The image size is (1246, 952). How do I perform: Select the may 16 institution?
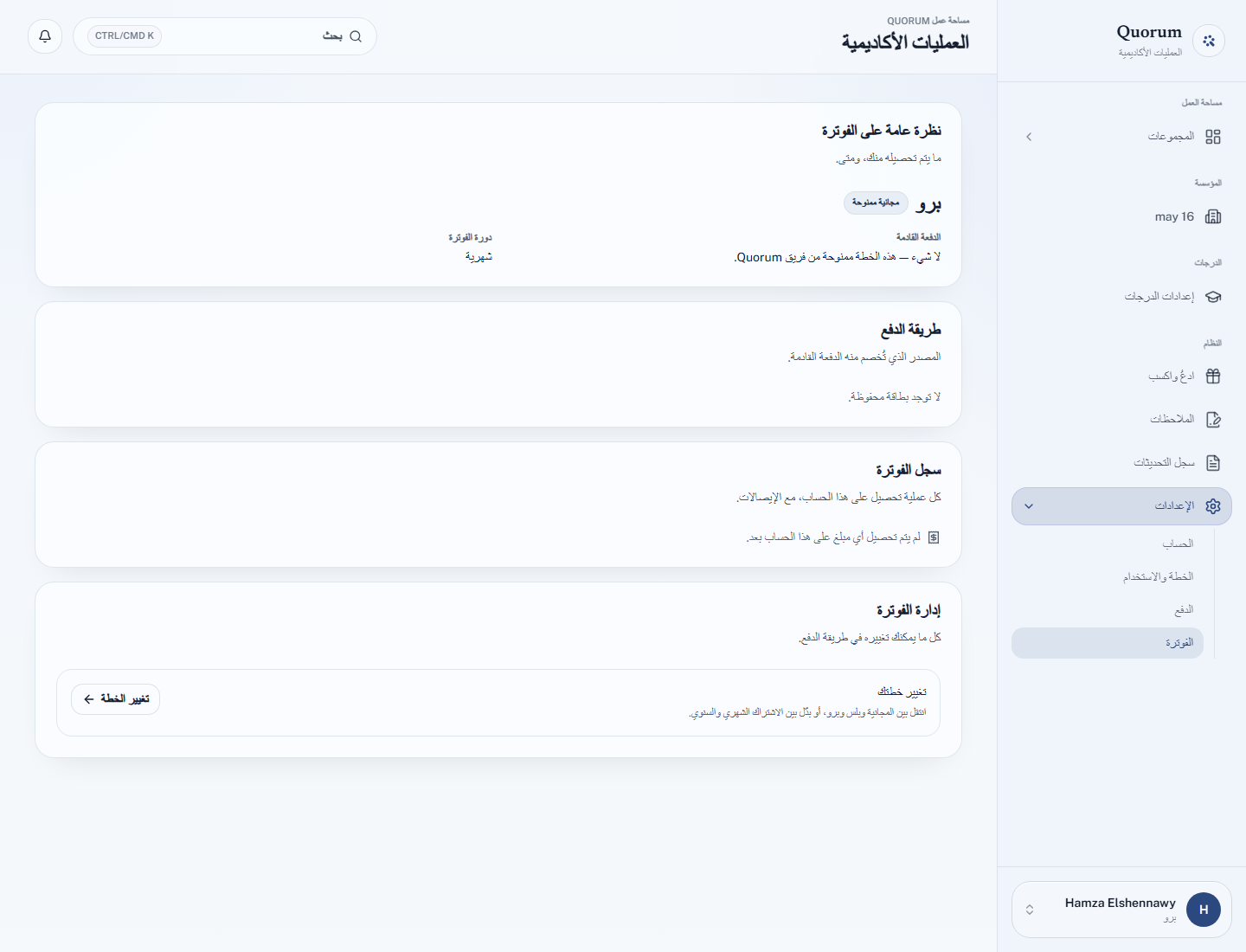[x=1121, y=216]
